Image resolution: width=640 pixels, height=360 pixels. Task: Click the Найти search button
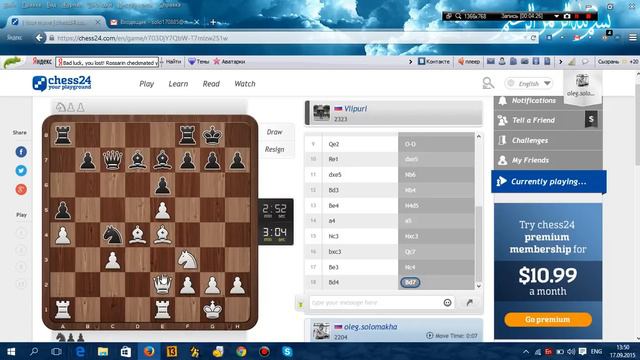click(x=173, y=62)
